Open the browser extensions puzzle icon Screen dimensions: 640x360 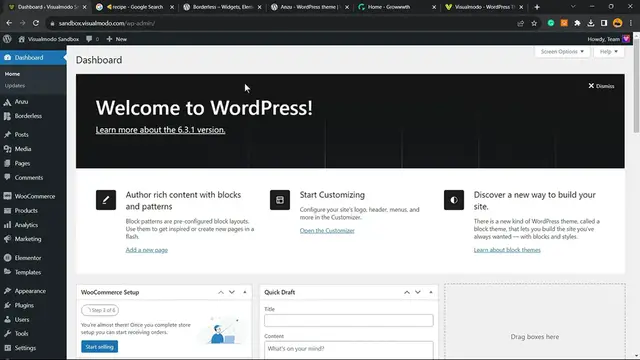(577, 23)
